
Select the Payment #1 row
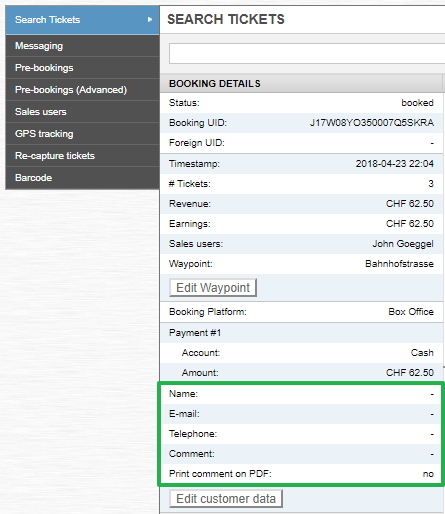click(301, 333)
